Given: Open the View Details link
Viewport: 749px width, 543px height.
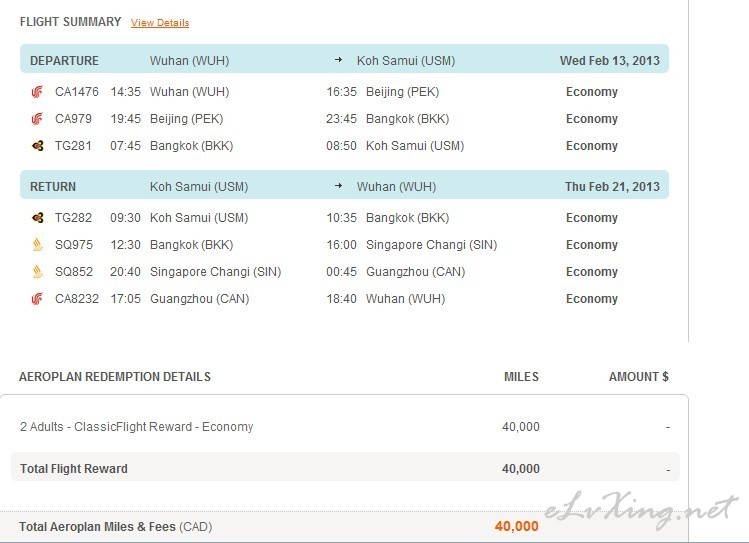Looking at the screenshot, I should (x=160, y=22).
